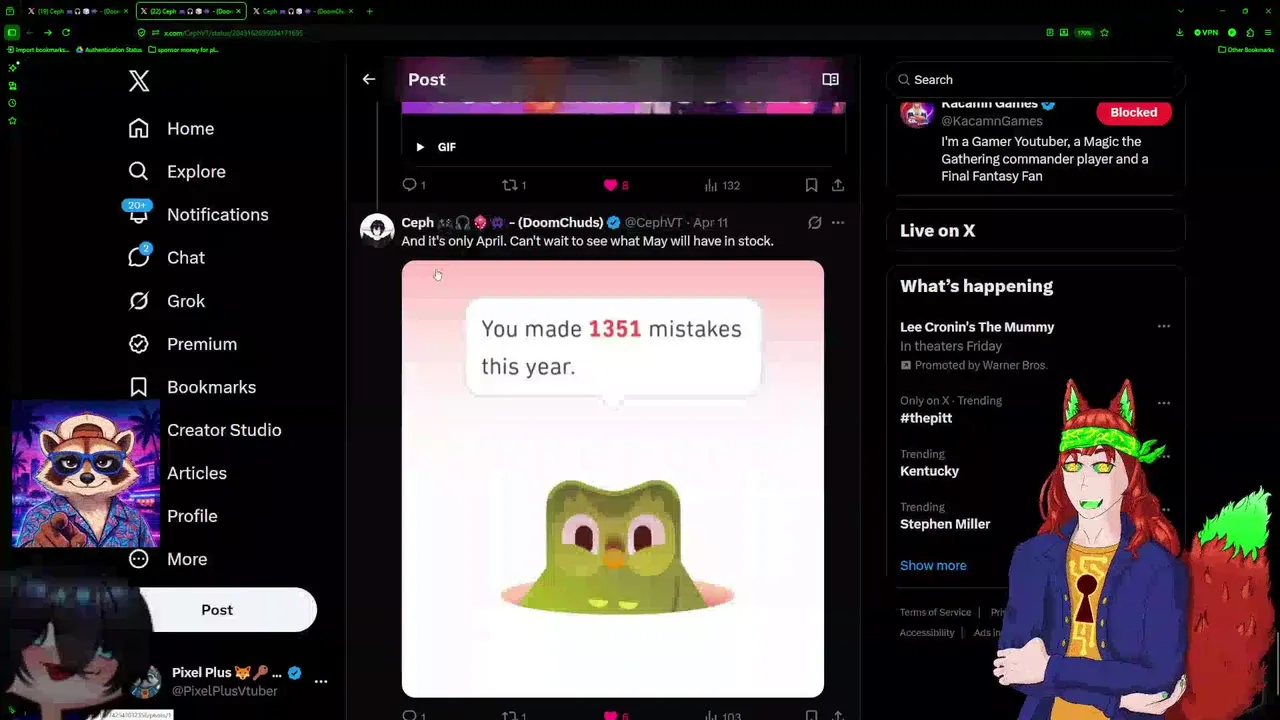This screenshot has width=1280, height=720.
Task: Open Authentication Status bookmark
Action: pyautogui.click(x=110, y=49)
